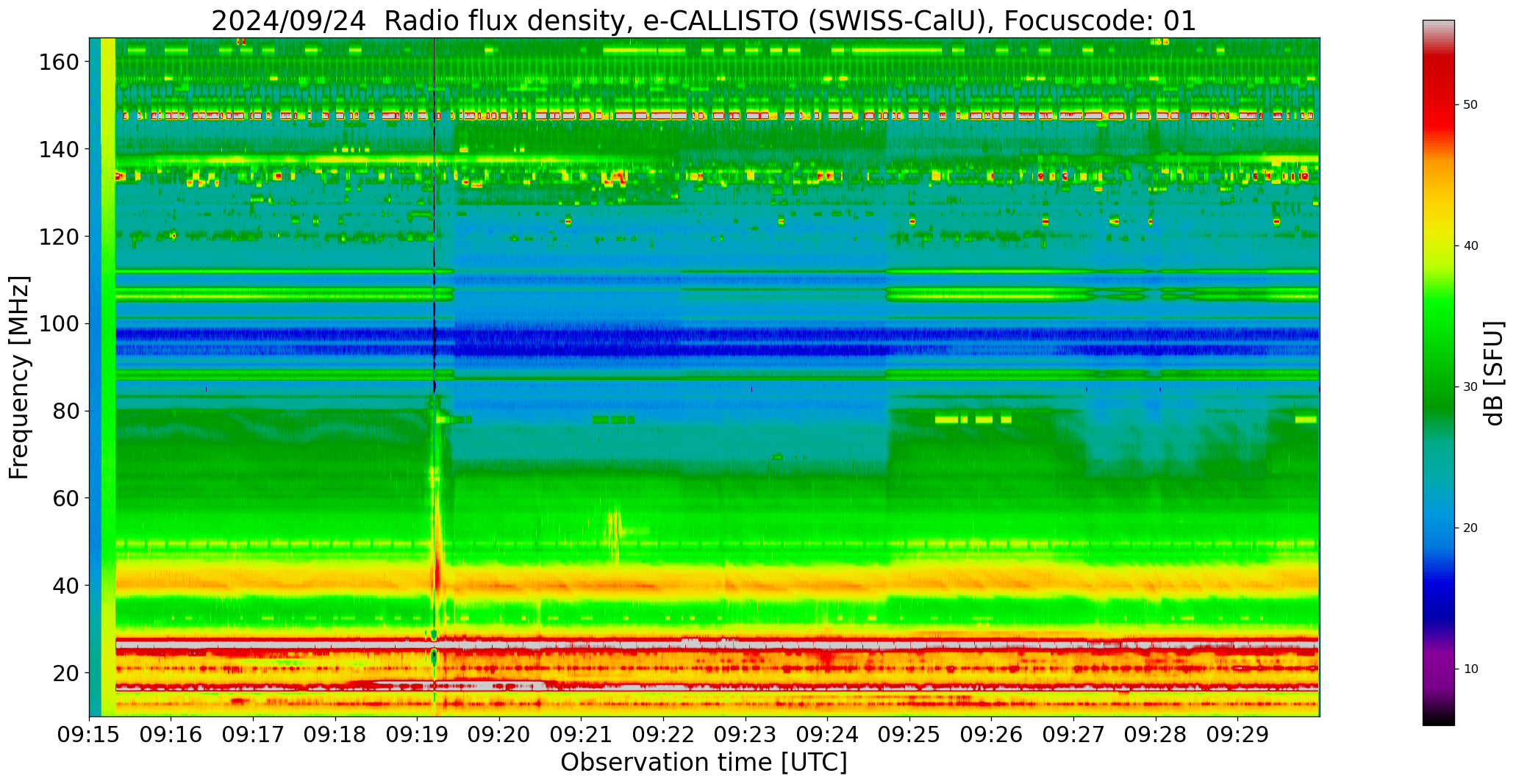The image size is (1516, 784).
Task: Click the 09:15 time tick label
Action: 89,736
